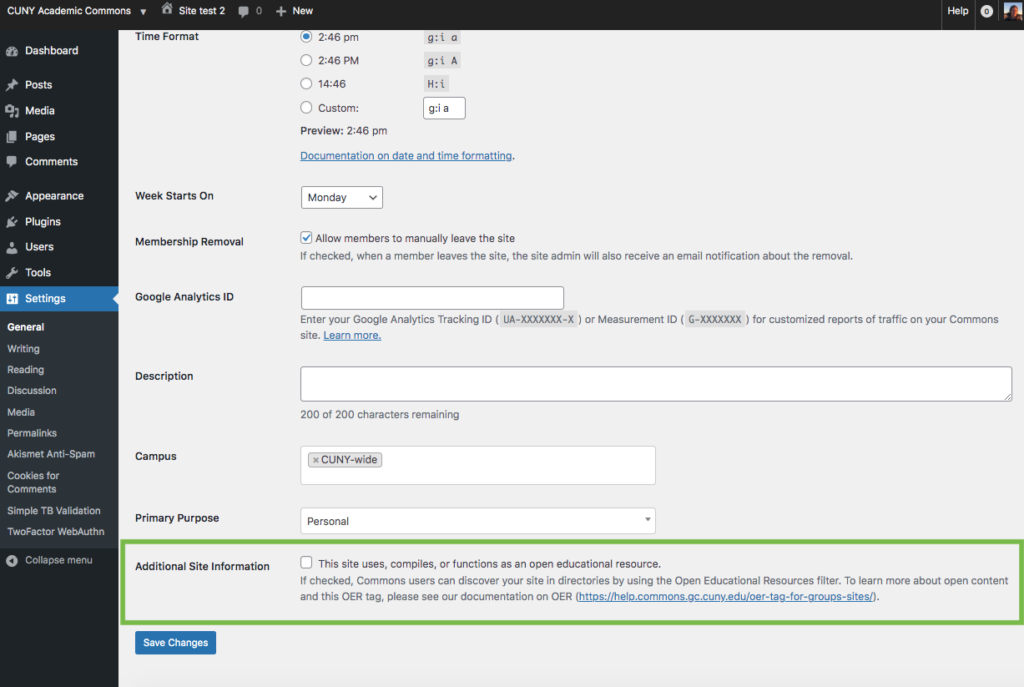Click the Media library icon in sidebar
The image size is (1024, 687).
pos(12,111)
